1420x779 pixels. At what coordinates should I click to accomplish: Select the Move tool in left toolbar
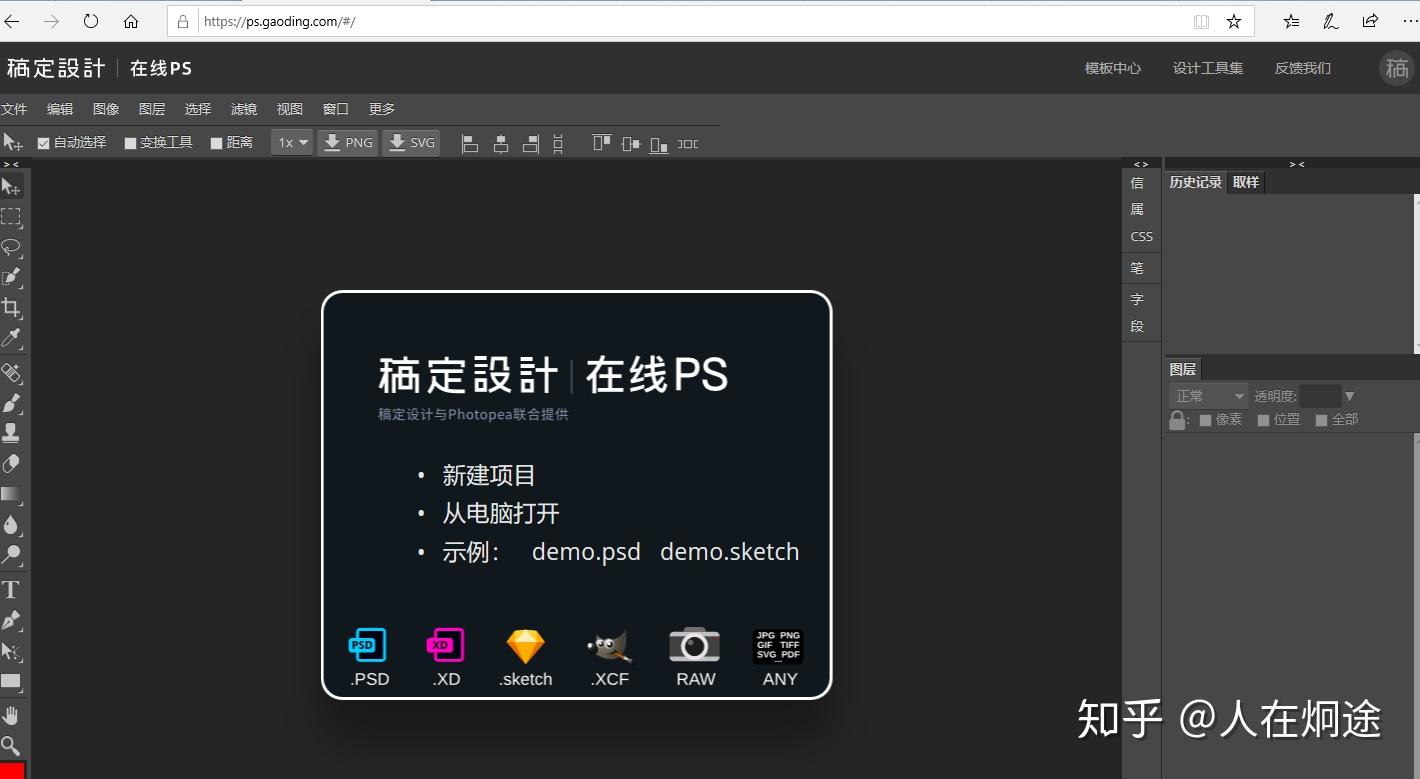(x=11, y=186)
